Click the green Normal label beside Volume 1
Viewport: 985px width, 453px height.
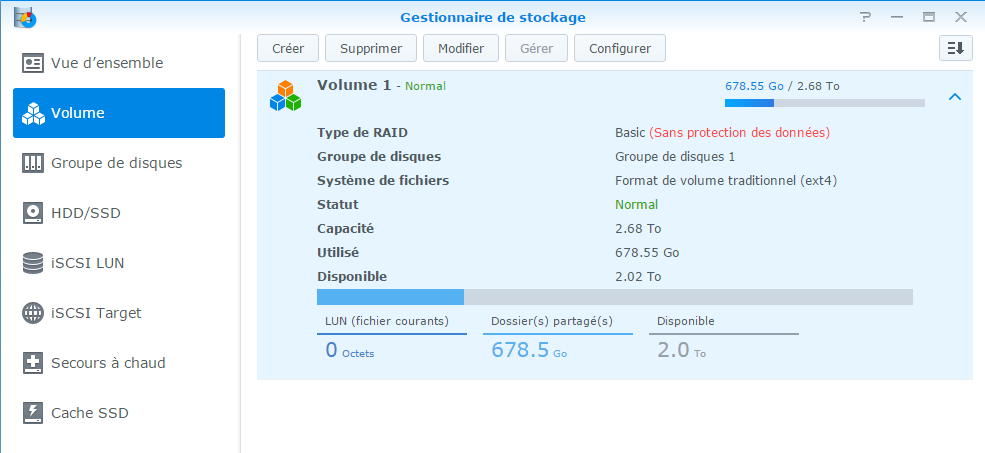pyautogui.click(x=425, y=86)
